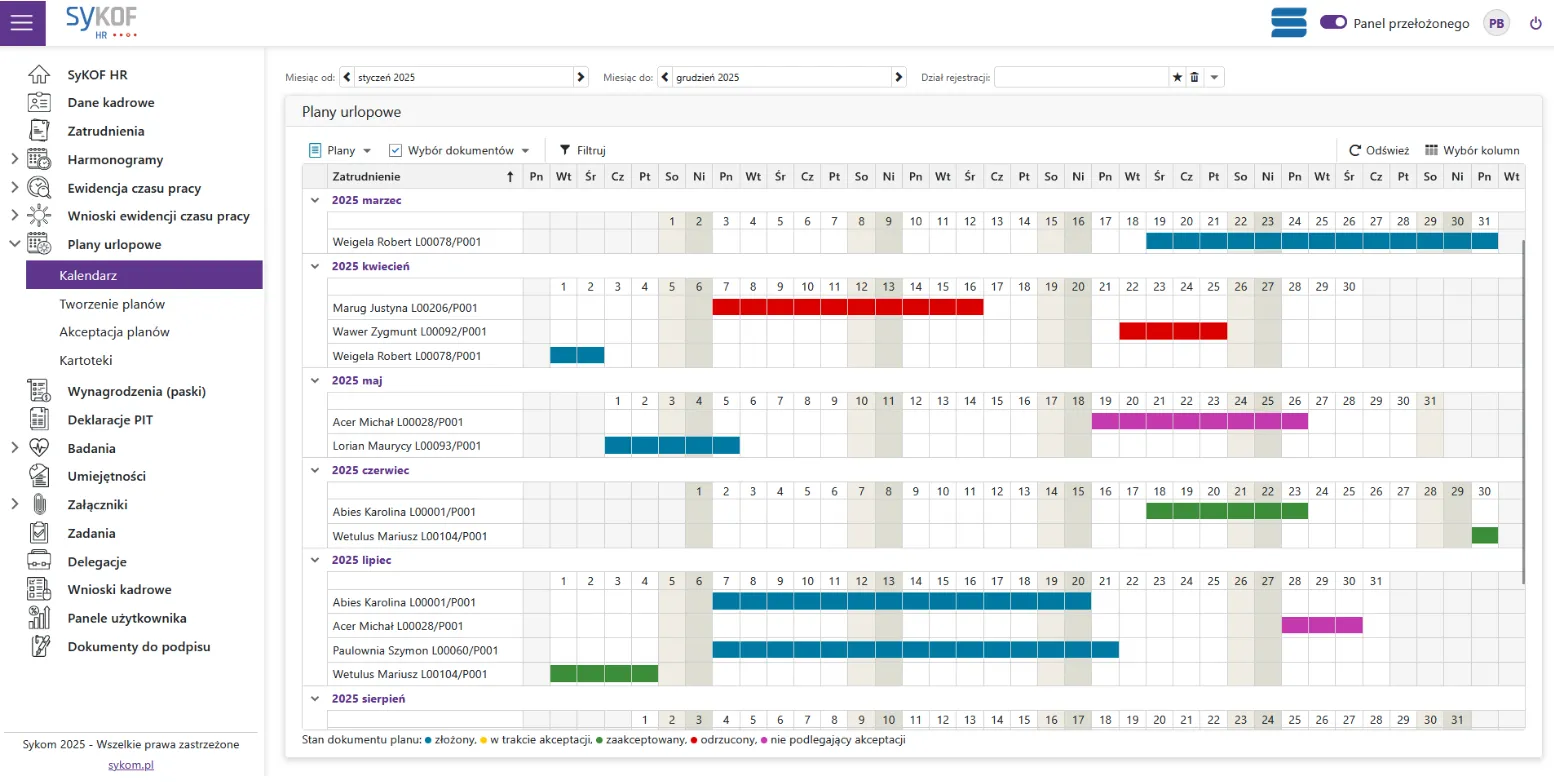The width and height of the screenshot is (1554, 782).
Task: Toggle the Panel przełożonego switch
Action: pyautogui.click(x=1334, y=23)
